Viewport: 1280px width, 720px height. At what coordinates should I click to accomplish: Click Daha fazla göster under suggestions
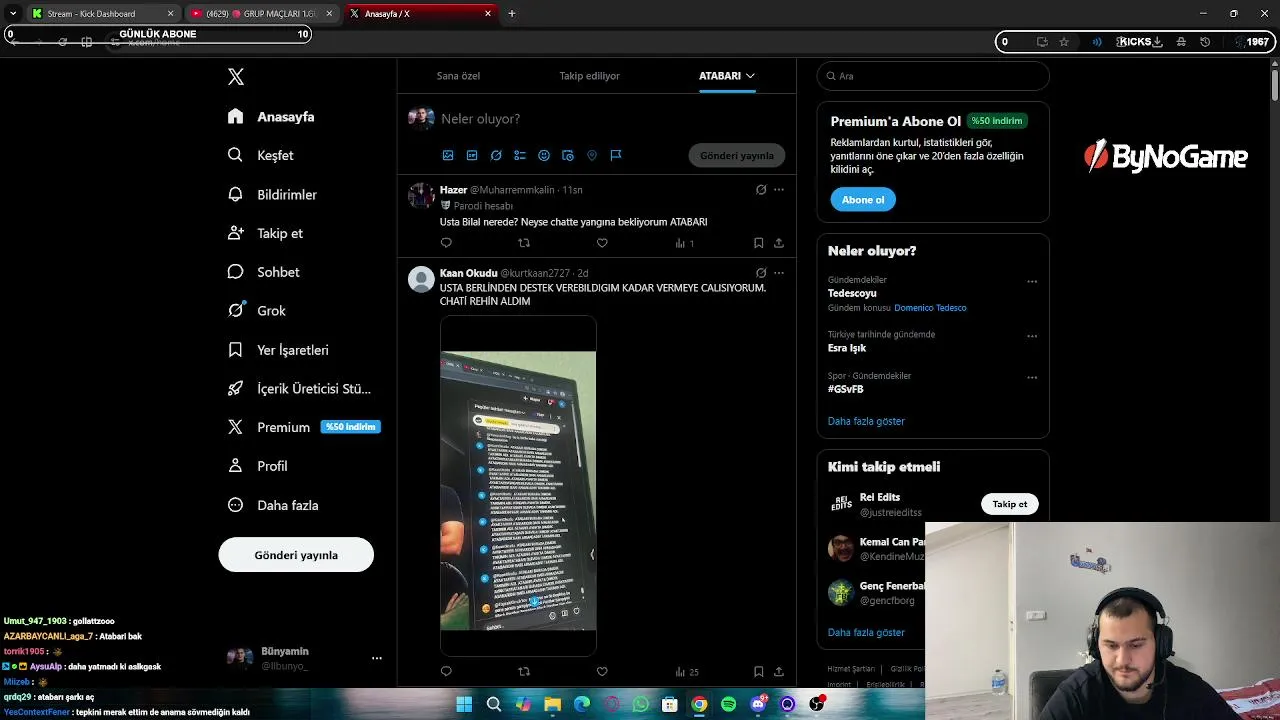pos(866,633)
